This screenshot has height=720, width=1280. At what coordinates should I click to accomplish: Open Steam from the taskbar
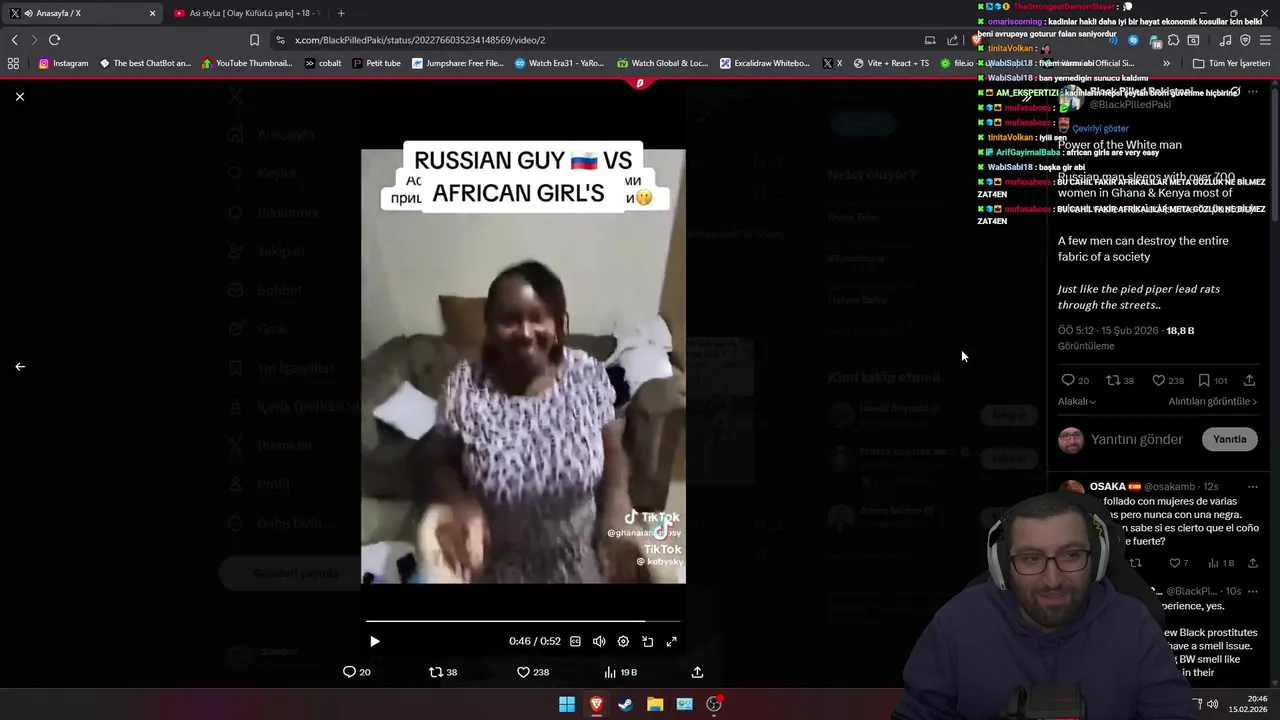[625, 704]
